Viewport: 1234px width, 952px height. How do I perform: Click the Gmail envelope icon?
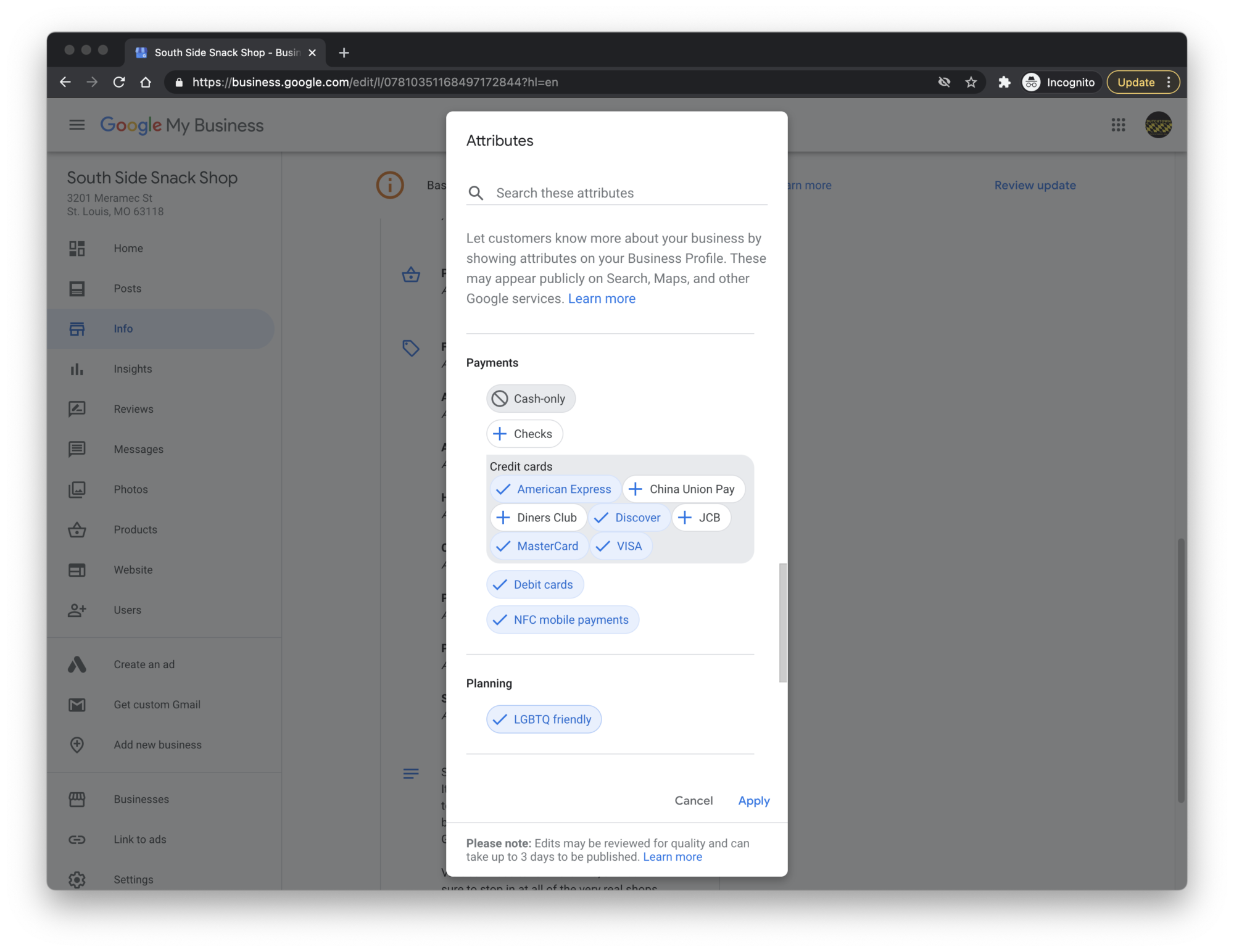[x=77, y=705]
